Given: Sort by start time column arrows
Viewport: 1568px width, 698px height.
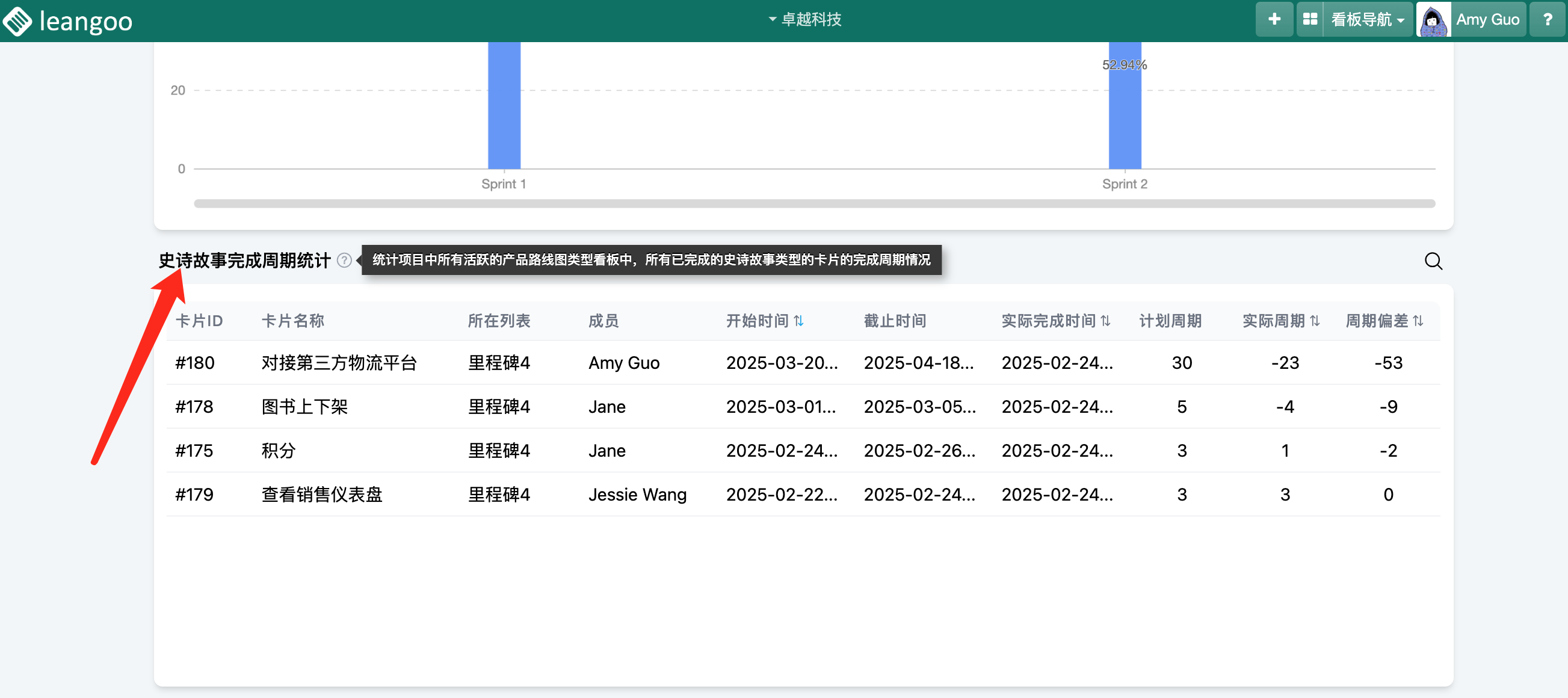Looking at the screenshot, I should tap(798, 321).
